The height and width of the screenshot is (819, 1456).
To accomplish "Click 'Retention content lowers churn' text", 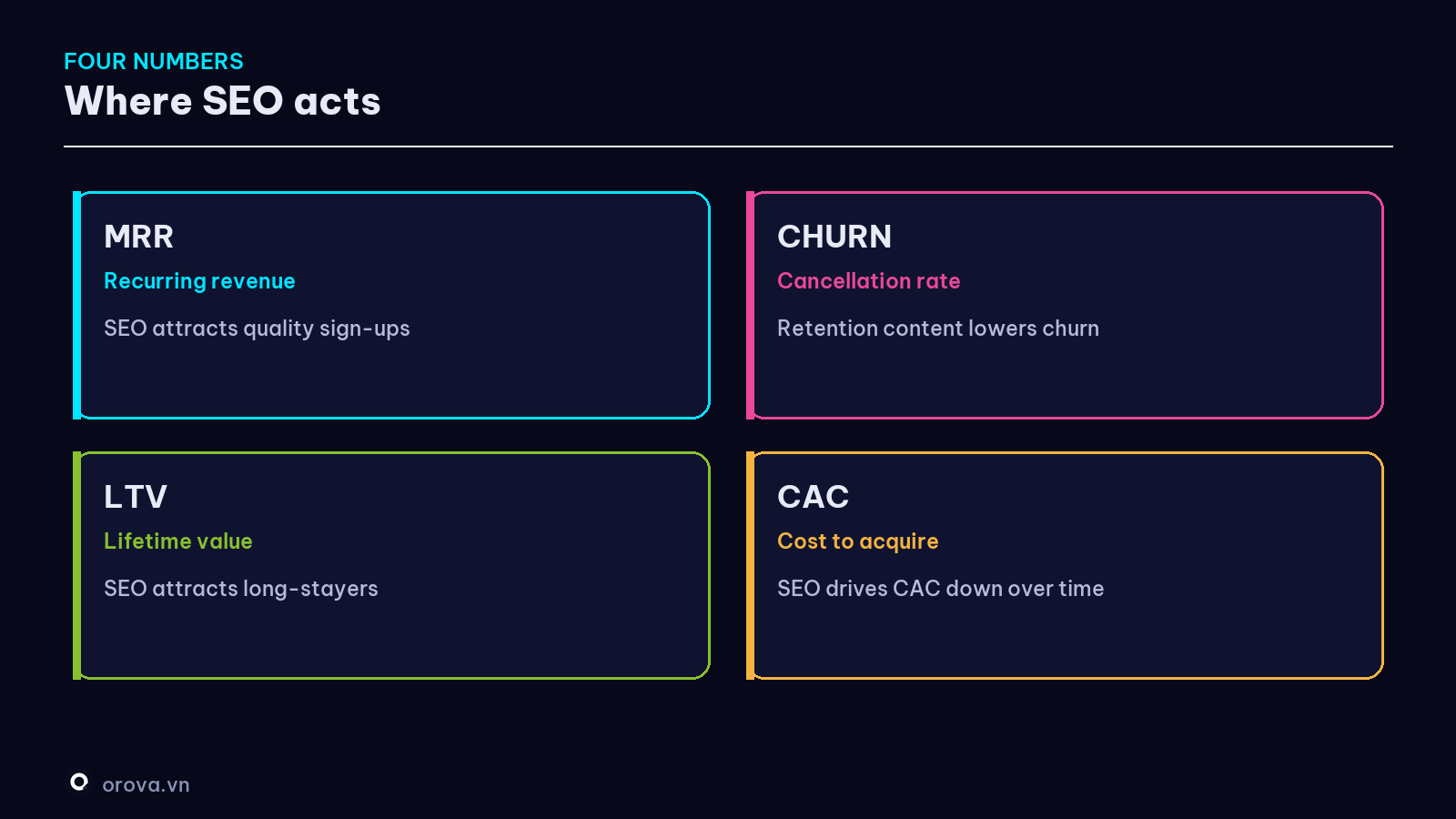I will coord(938,329).
